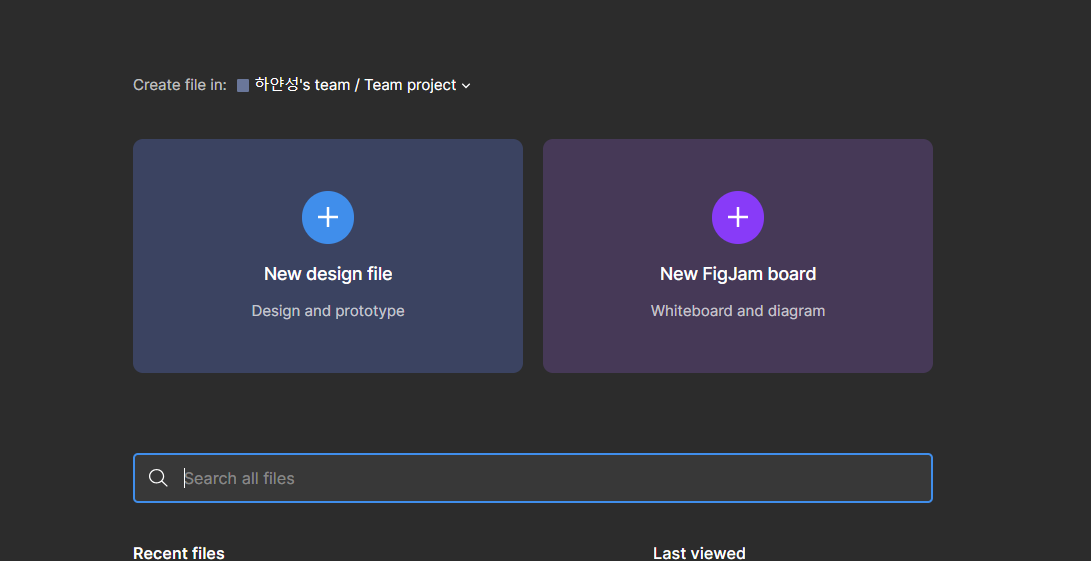Click the chevron next to Team project
This screenshot has height=561, width=1091.
tap(466, 86)
